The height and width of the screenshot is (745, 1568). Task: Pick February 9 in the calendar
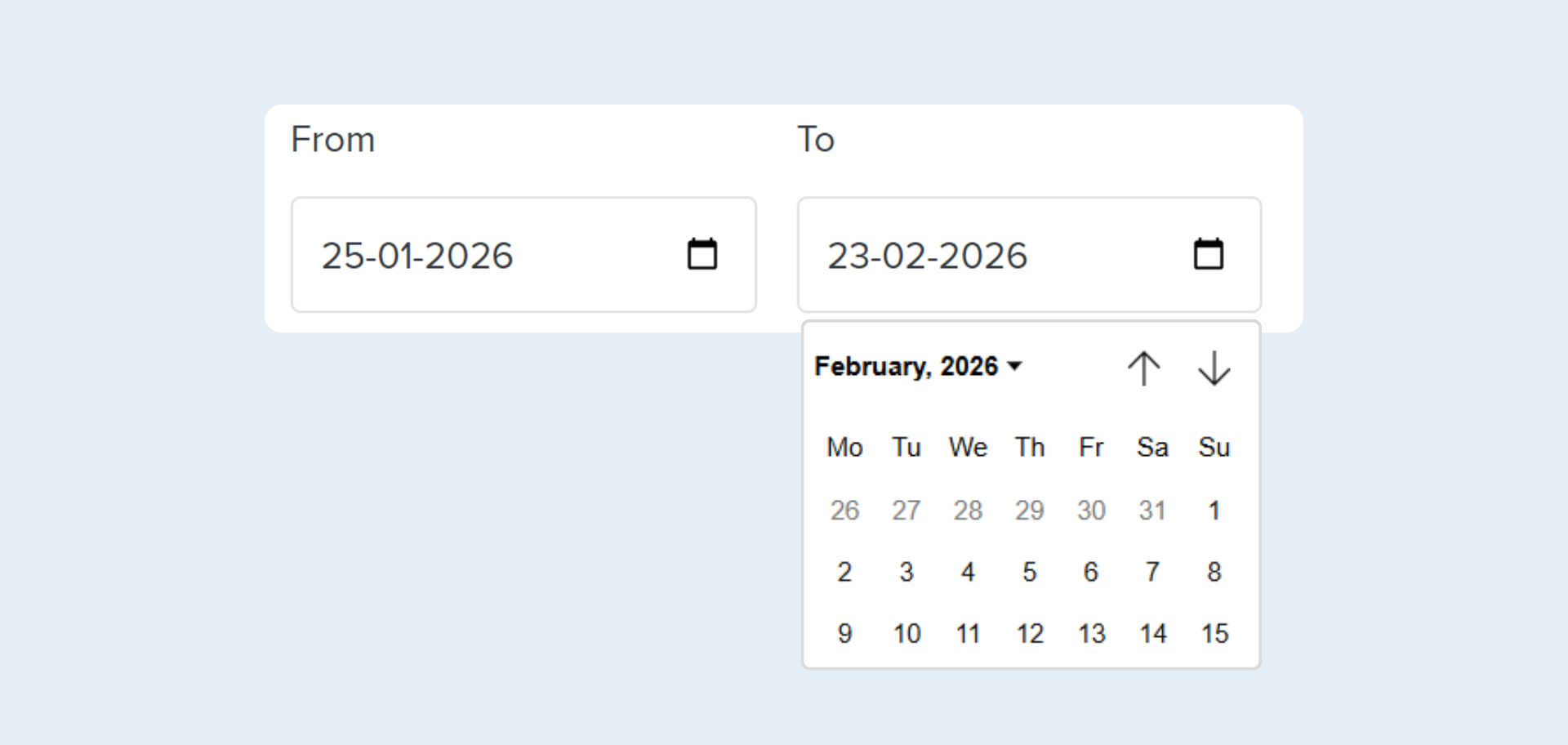[844, 634]
